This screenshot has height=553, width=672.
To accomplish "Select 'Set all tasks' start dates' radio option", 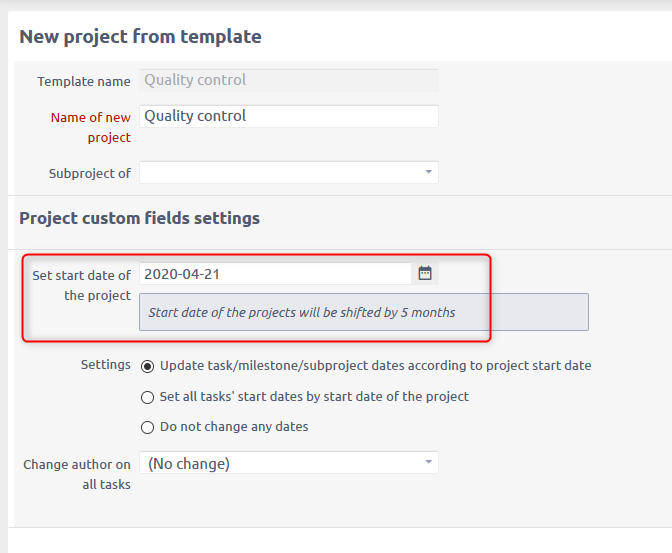I will coord(148,397).
